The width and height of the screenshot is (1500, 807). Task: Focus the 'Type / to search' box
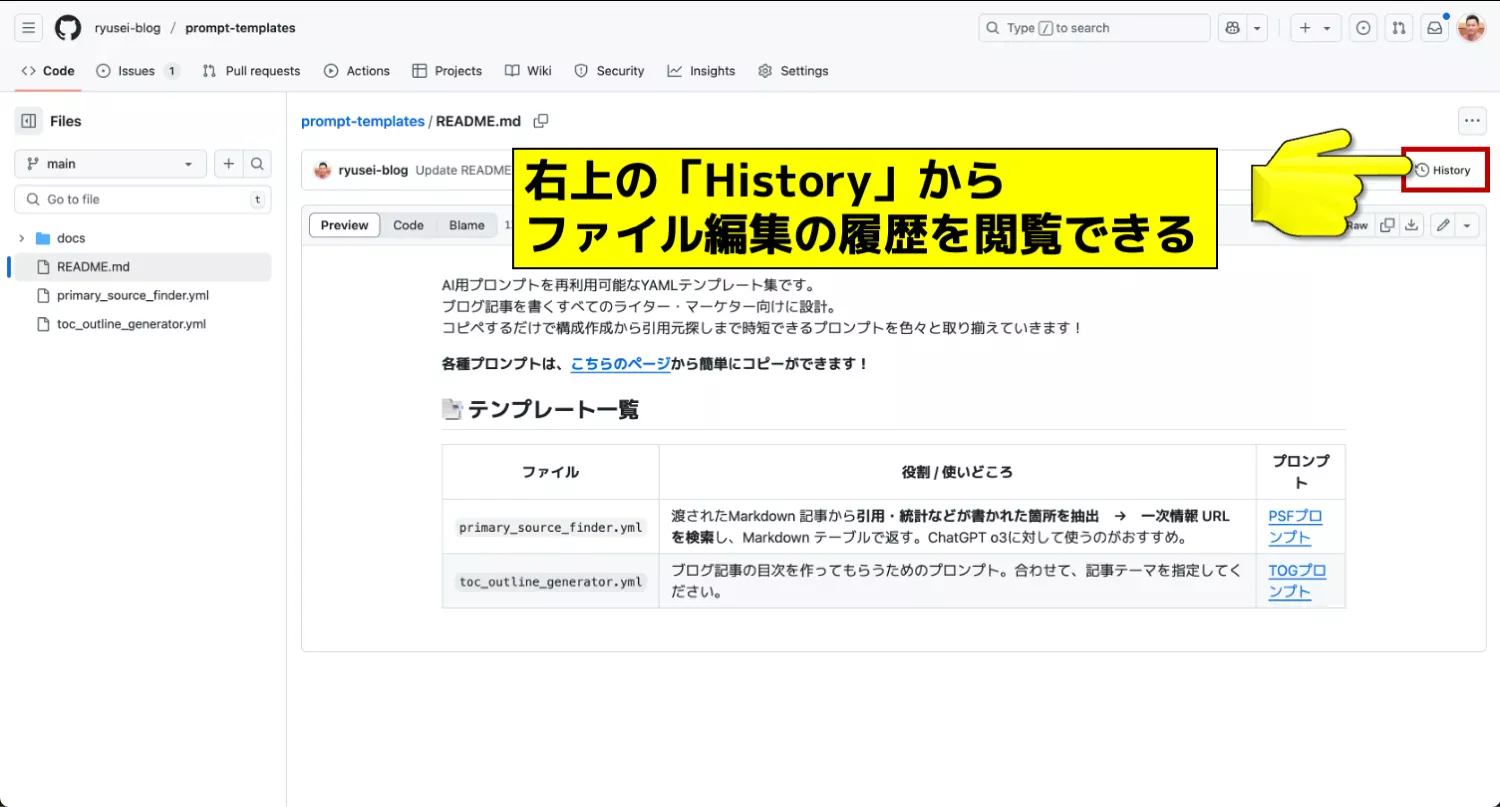click(1094, 28)
